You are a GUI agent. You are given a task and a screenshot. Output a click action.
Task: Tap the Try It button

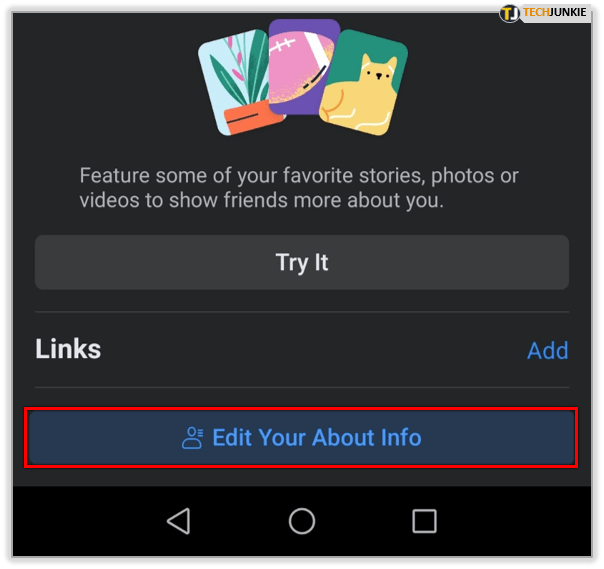point(302,262)
